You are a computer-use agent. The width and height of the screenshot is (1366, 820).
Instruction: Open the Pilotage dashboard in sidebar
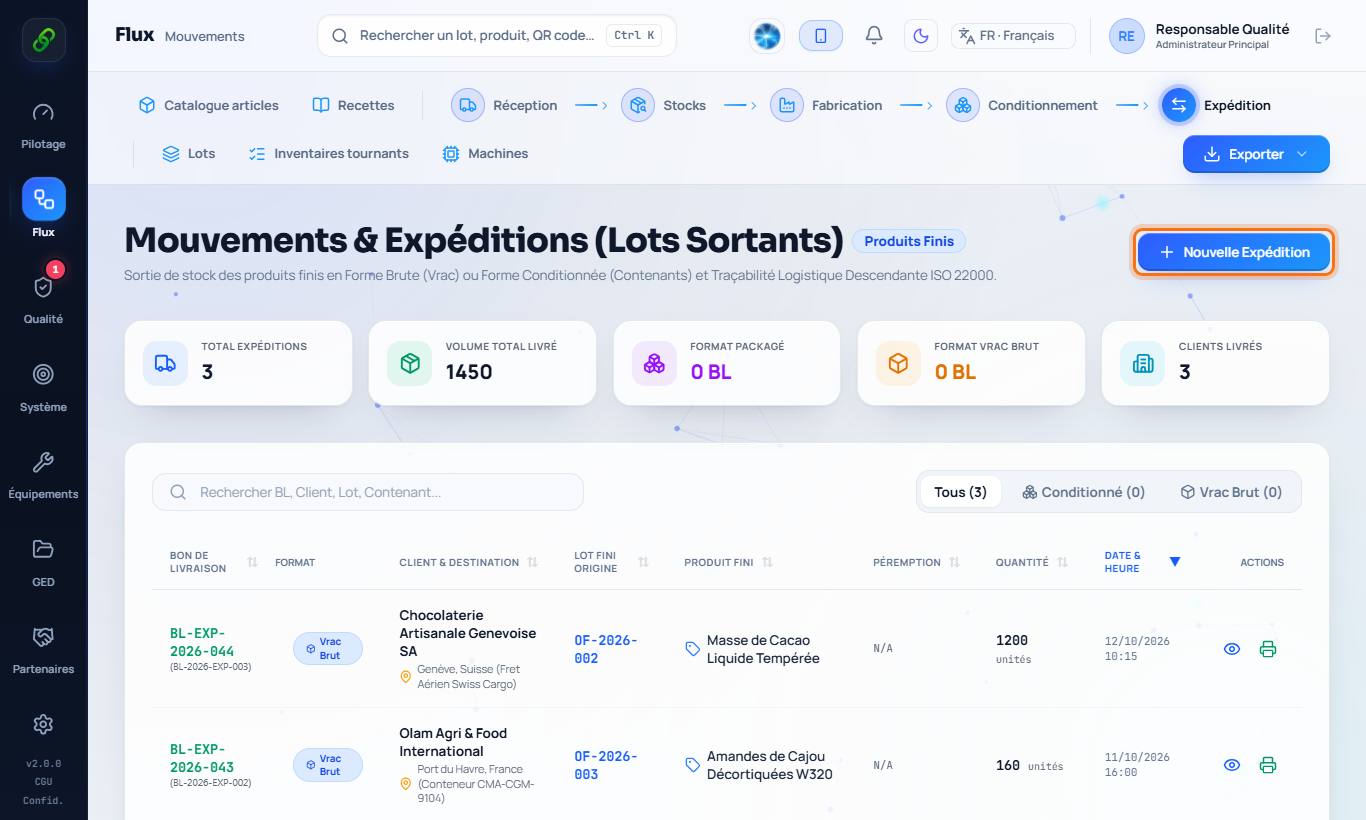point(43,126)
